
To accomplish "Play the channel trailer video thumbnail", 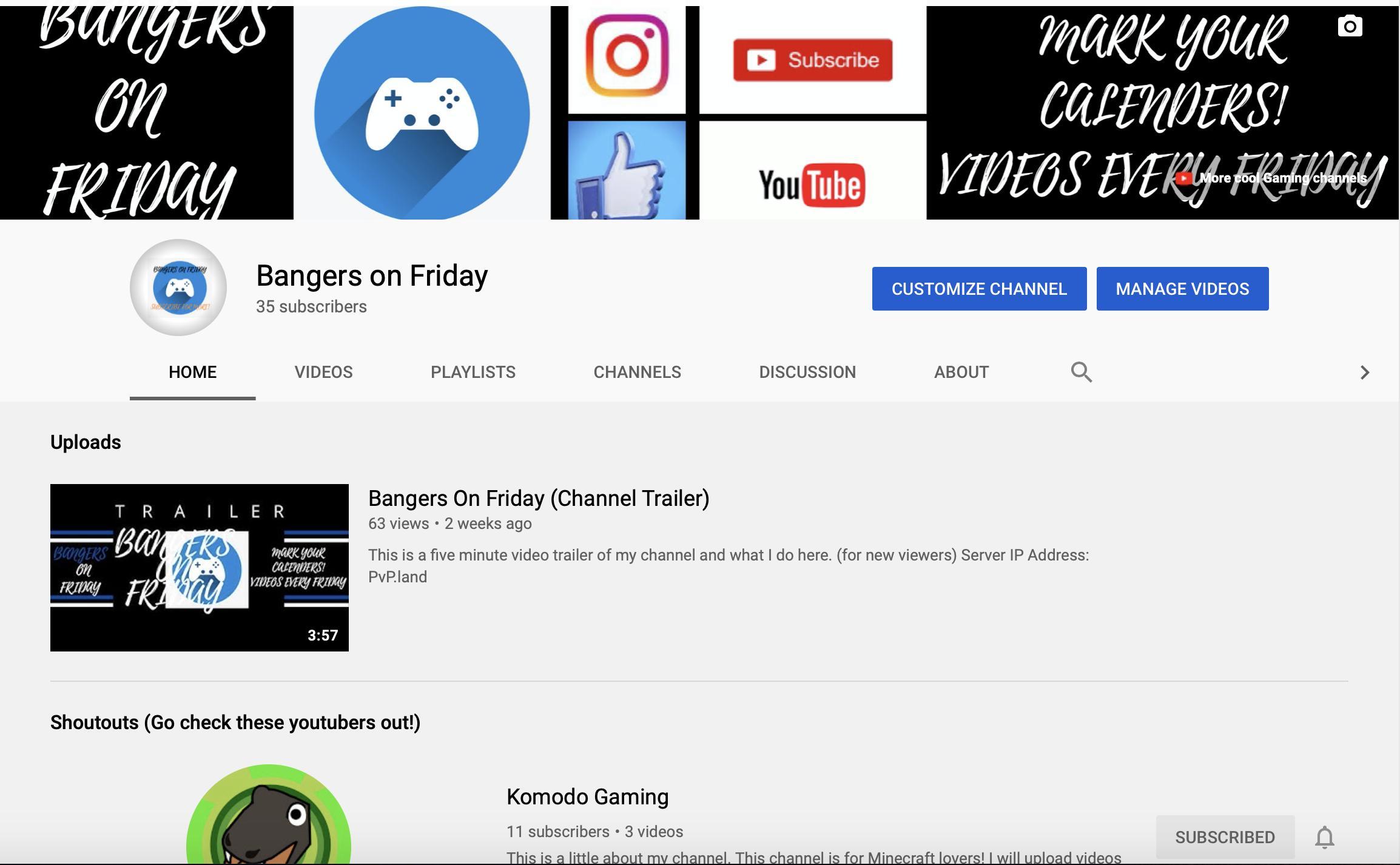I will pos(200,567).
